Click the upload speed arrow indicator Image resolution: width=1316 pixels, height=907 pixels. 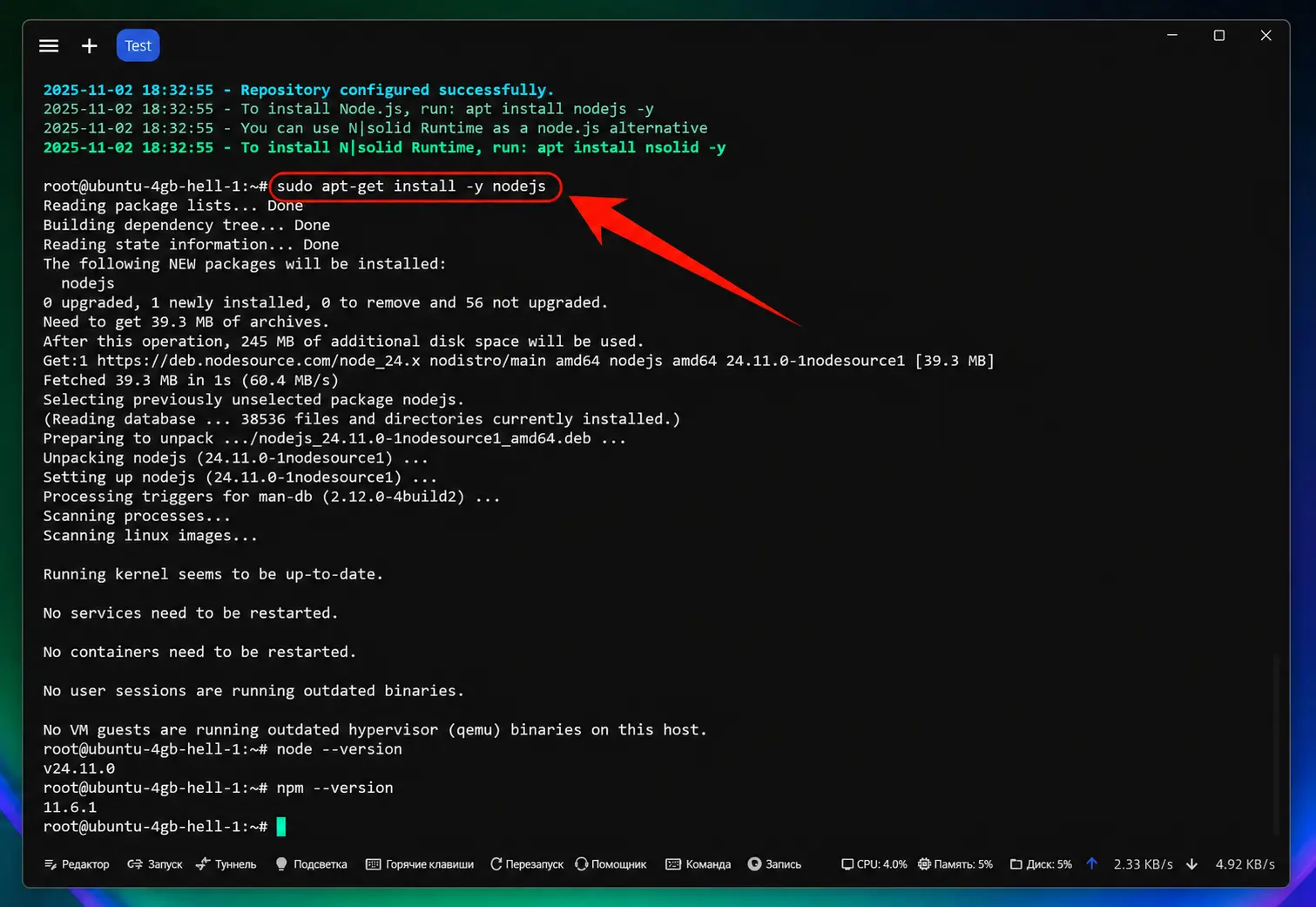point(1091,863)
